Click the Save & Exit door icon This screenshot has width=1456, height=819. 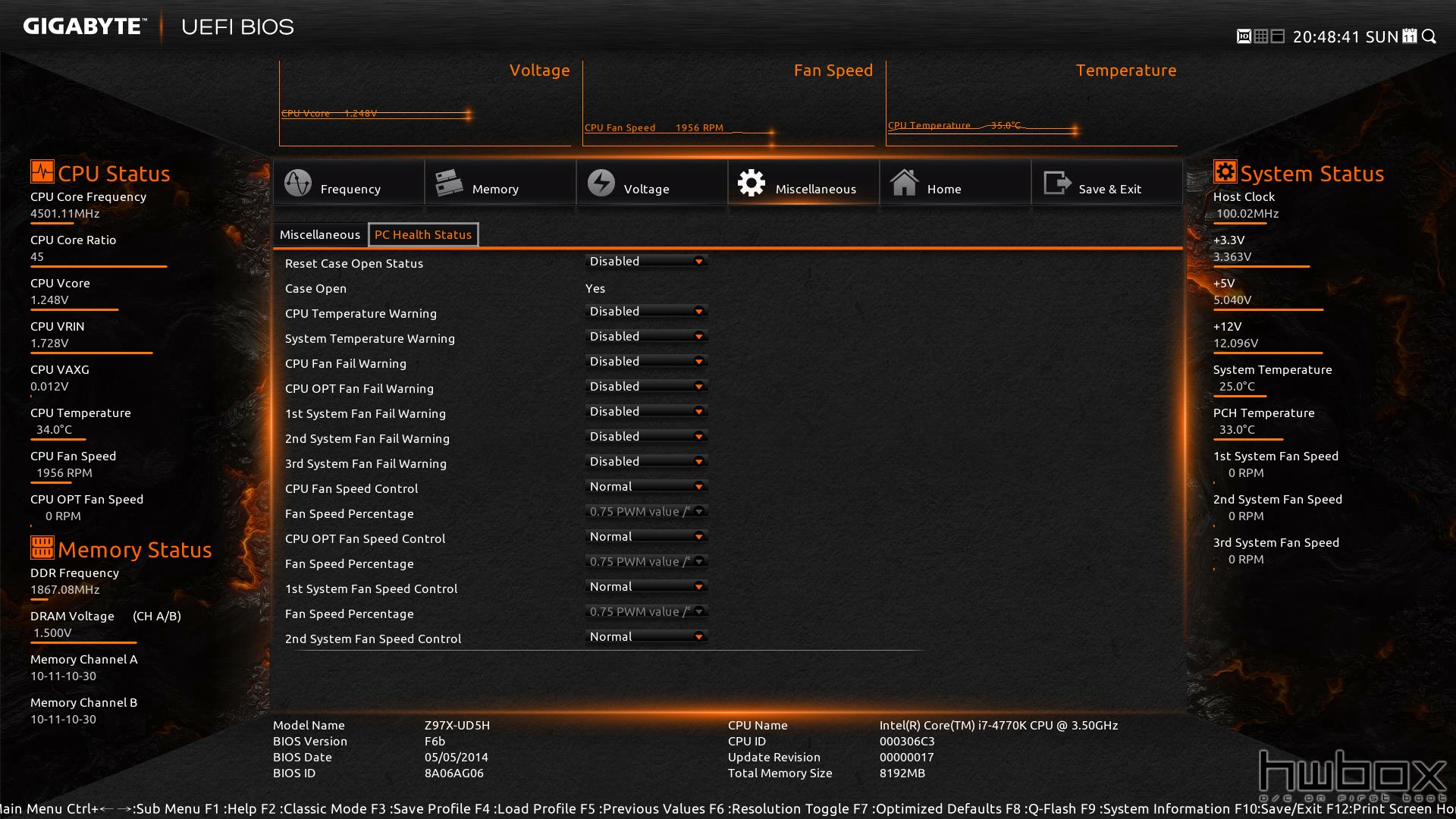1056,183
